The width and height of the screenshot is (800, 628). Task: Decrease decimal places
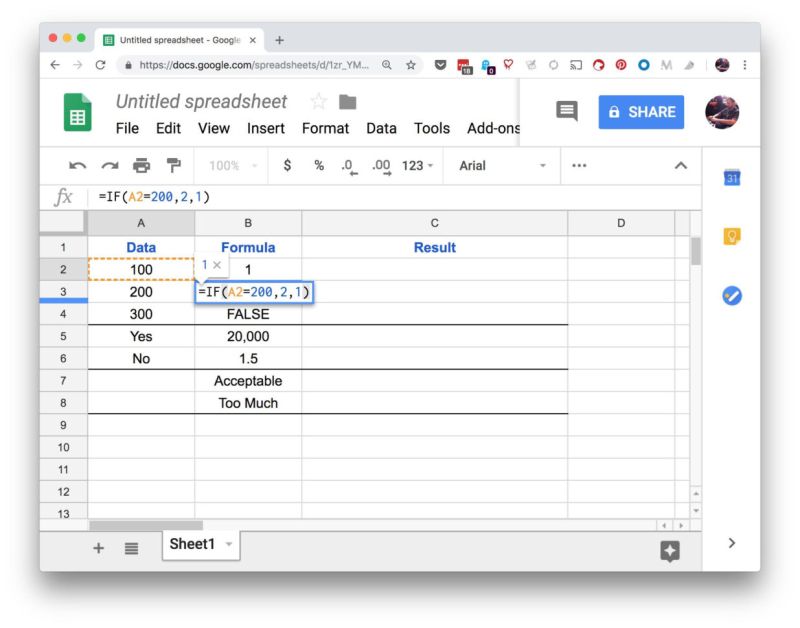coord(348,166)
